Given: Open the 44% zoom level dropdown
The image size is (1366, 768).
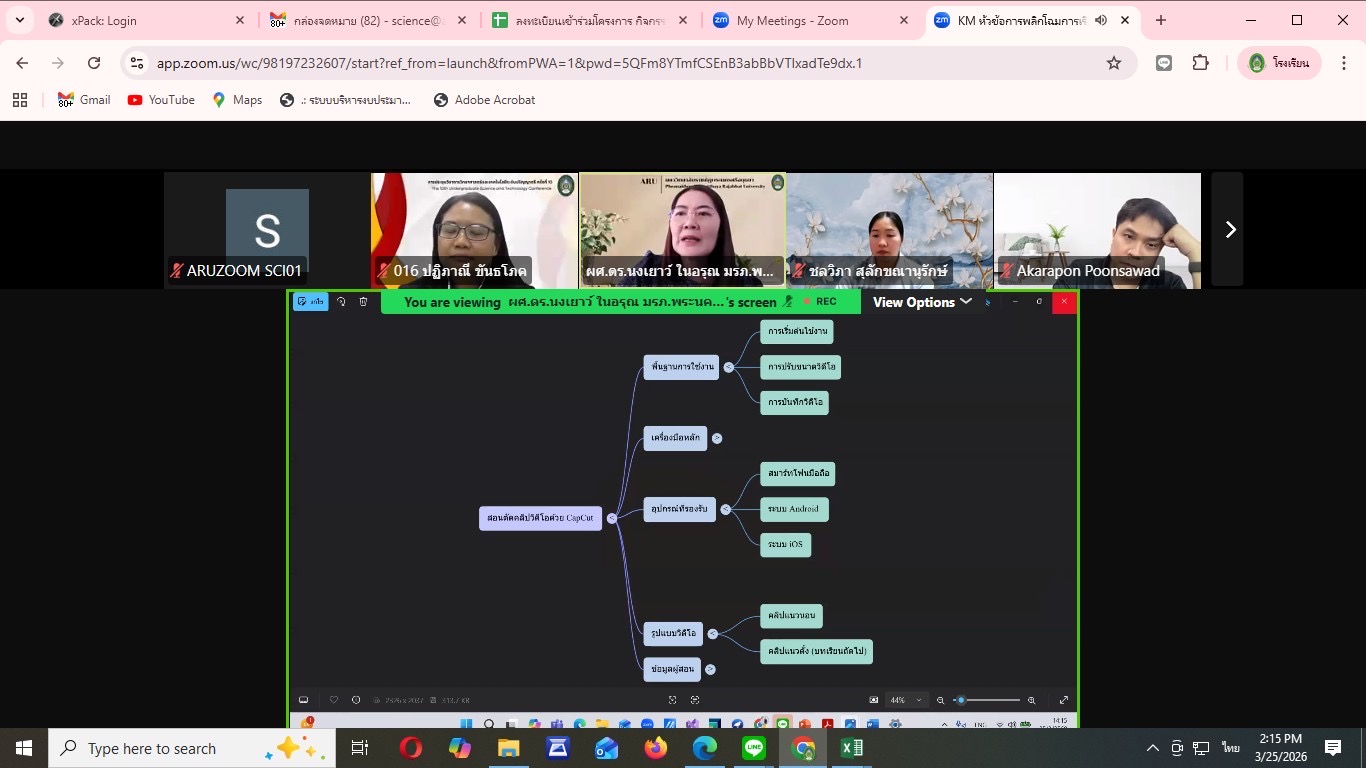Looking at the screenshot, I should (x=905, y=700).
